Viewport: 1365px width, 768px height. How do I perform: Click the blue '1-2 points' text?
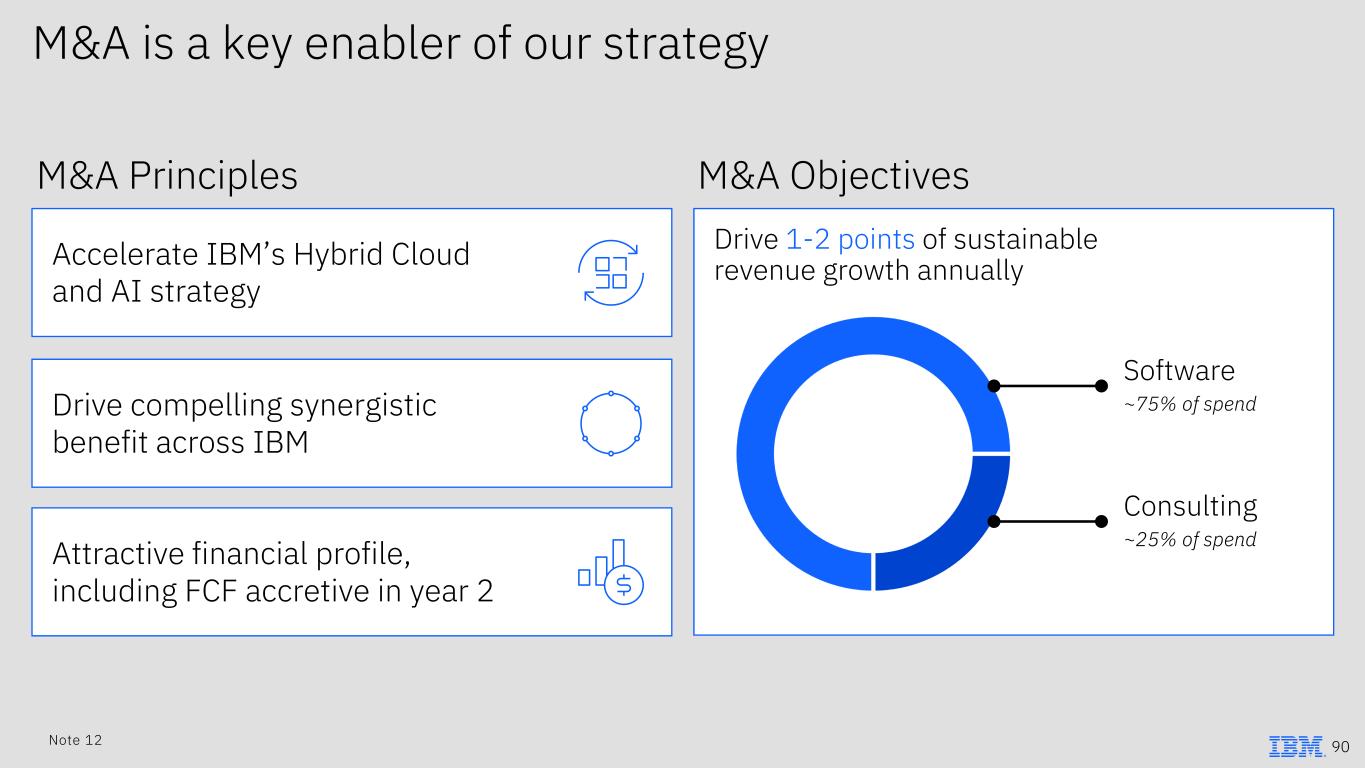coord(850,239)
